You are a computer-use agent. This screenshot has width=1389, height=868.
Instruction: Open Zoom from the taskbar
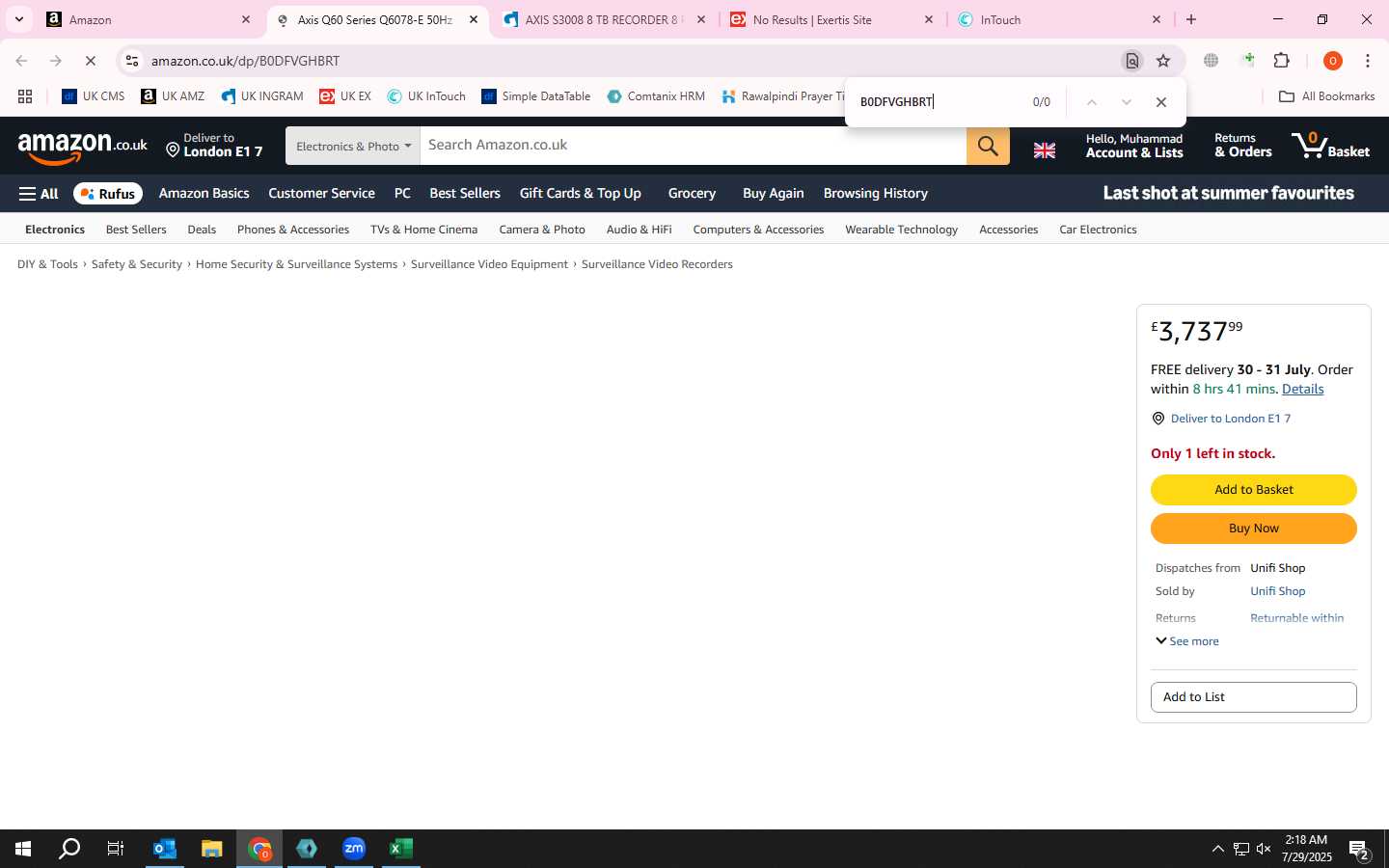(354, 849)
